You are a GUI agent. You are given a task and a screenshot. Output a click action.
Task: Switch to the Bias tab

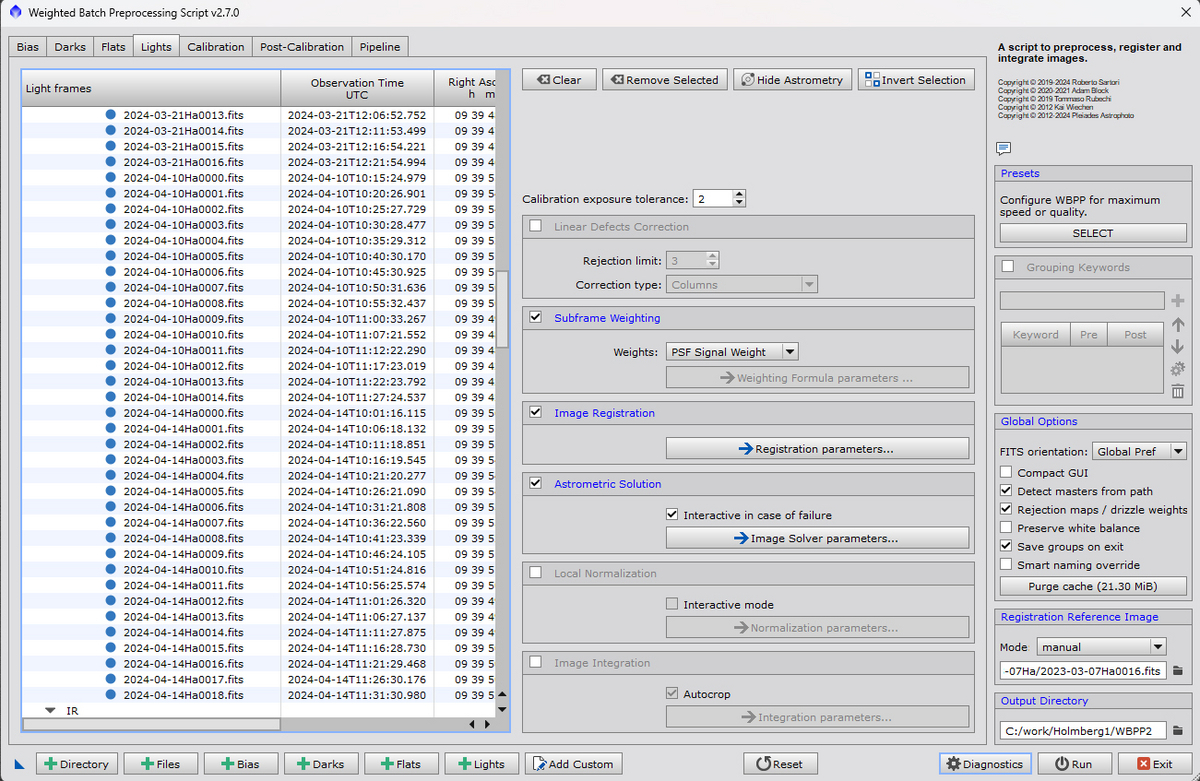coord(27,47)
